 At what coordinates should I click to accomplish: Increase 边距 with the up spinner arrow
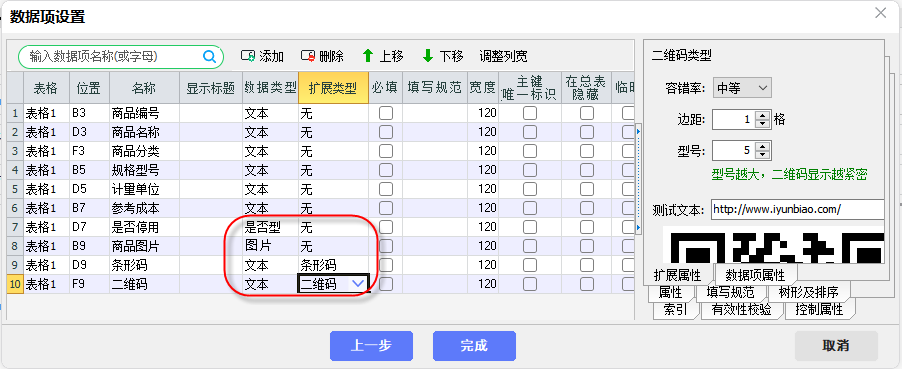click(x=763, y=116)
